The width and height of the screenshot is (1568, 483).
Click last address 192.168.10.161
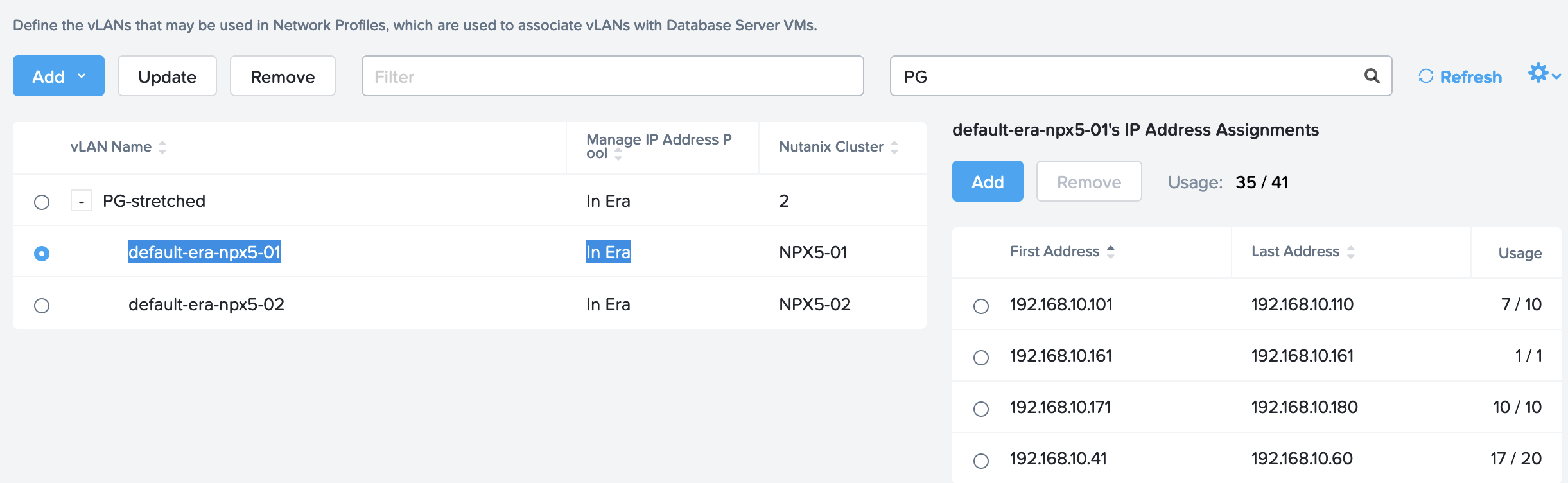(1302, 355)
